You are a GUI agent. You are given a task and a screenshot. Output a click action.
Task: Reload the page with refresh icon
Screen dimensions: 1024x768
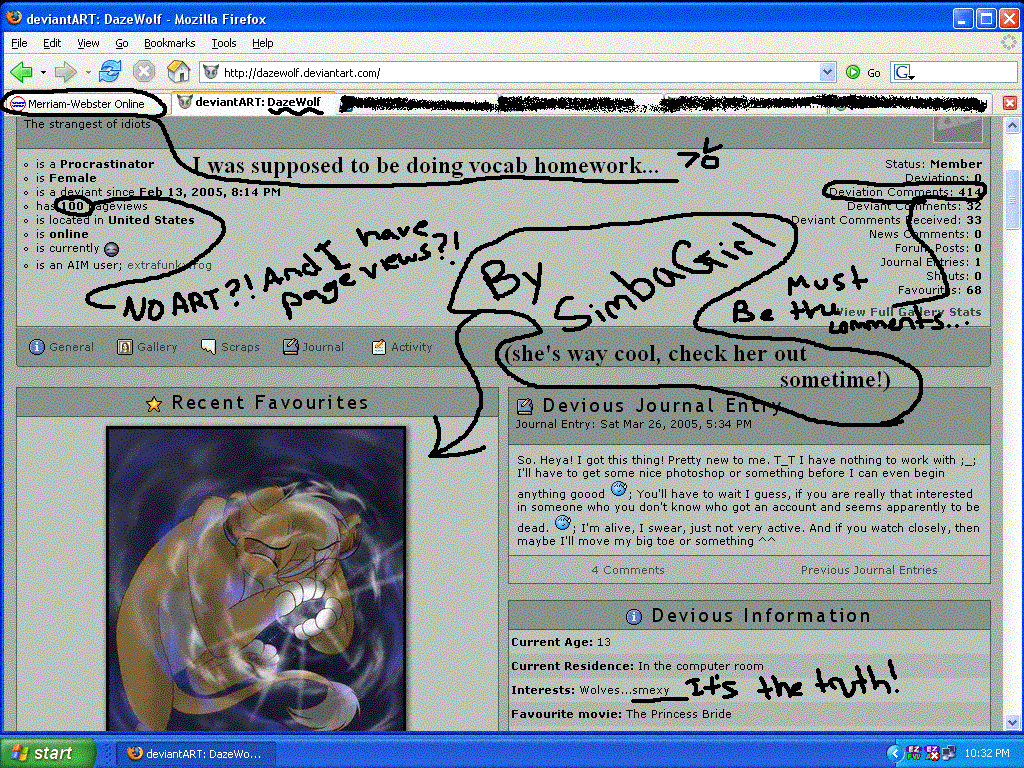(x=110, y=71)
